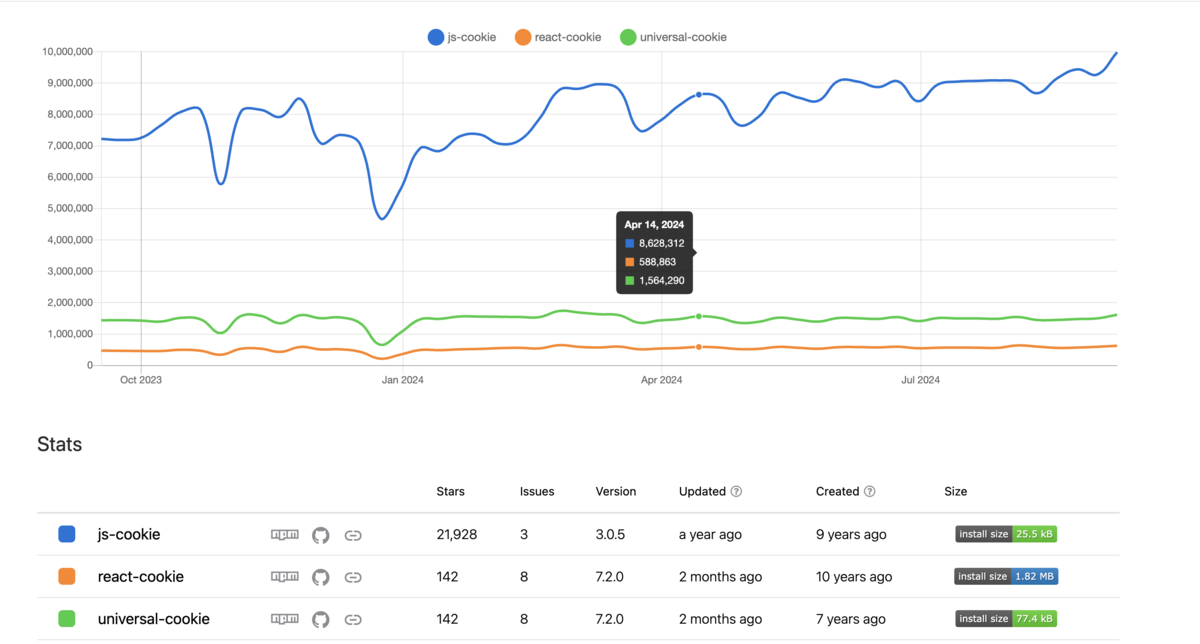Image resolution: width=1200 pixels, height=644 pixels.
Task: Click 'a year ago' updated value
Action: (710, 535)
